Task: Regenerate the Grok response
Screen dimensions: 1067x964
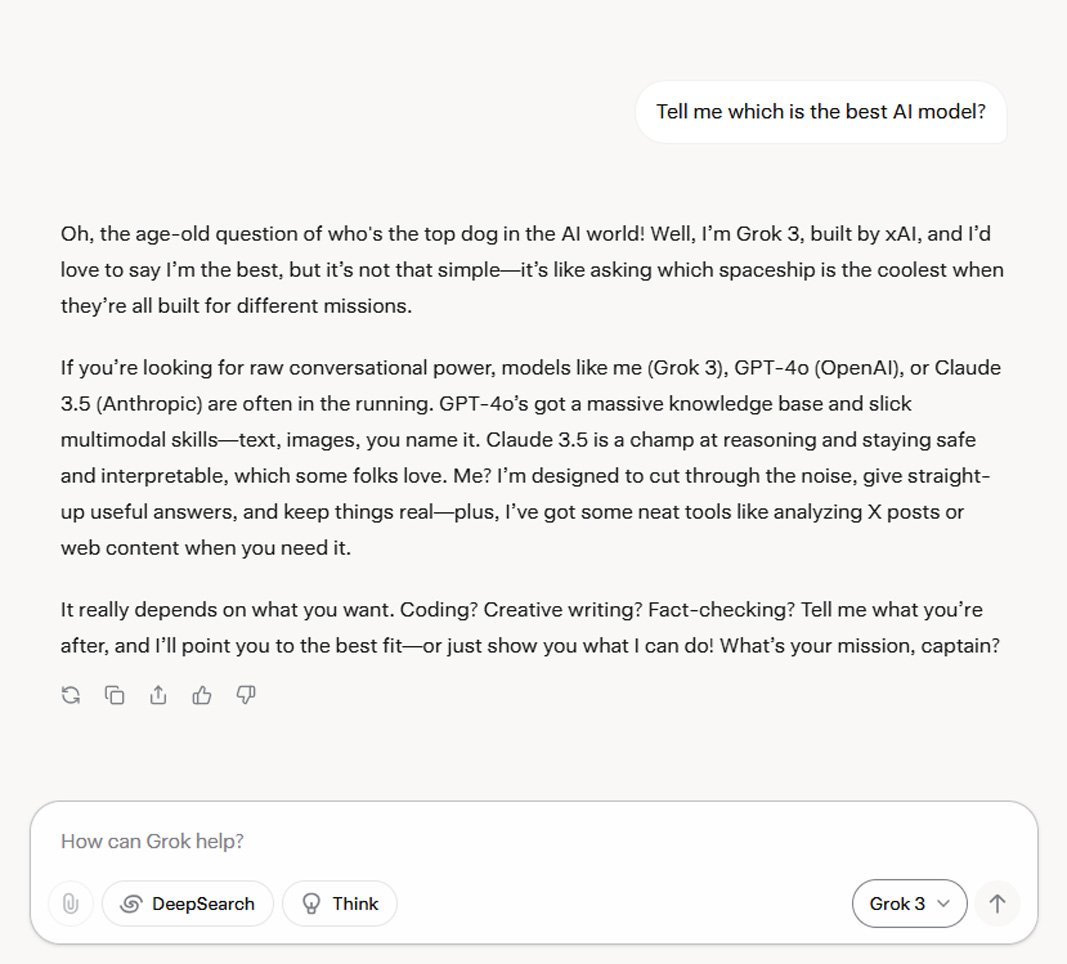Action: (x=71, y=695)
